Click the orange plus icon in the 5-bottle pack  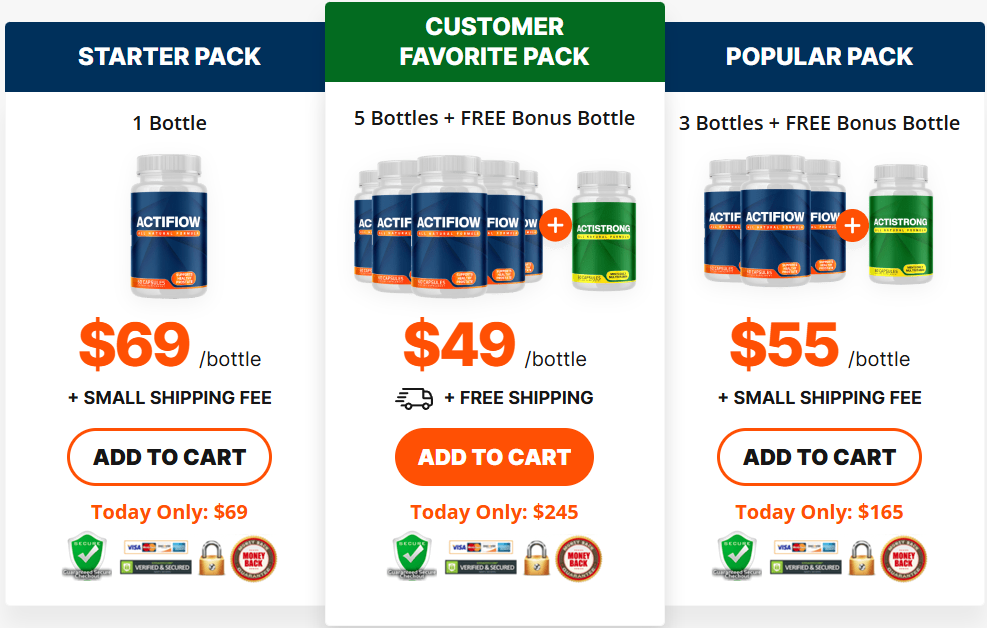(555, 225)
